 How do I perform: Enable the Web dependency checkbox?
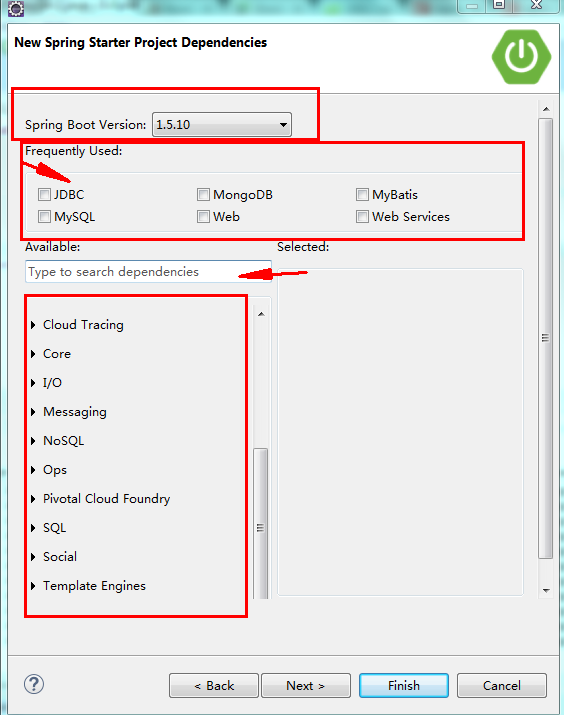click(x=203, y=216)
